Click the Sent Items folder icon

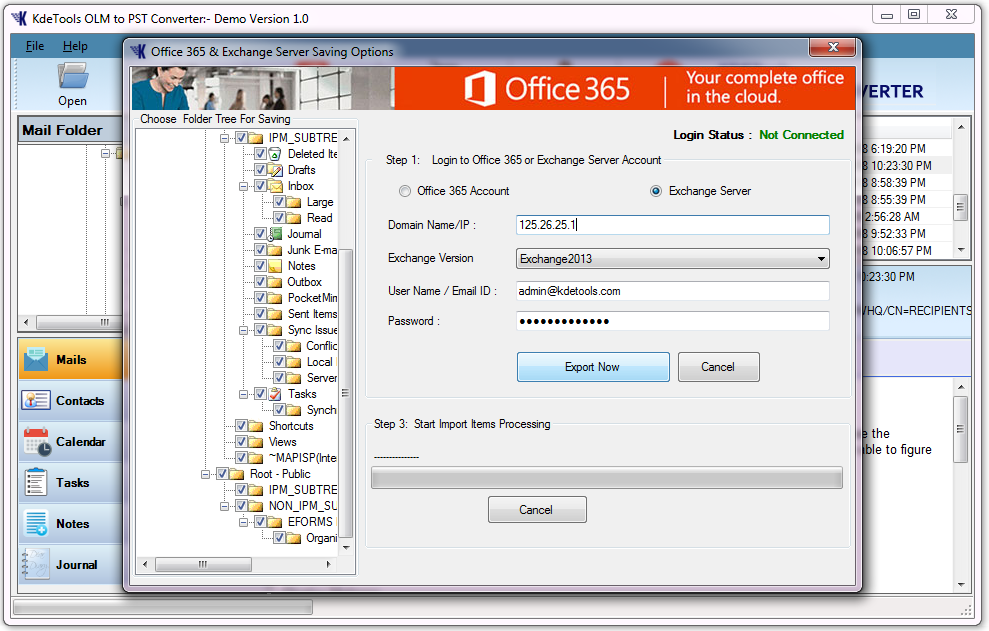click(x=275, y=314)
